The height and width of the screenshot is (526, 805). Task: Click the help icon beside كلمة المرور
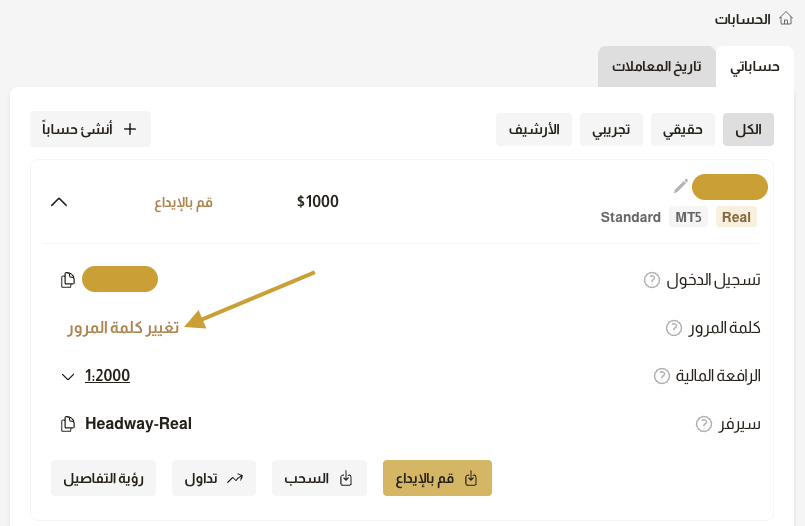[x=674, y=328]
